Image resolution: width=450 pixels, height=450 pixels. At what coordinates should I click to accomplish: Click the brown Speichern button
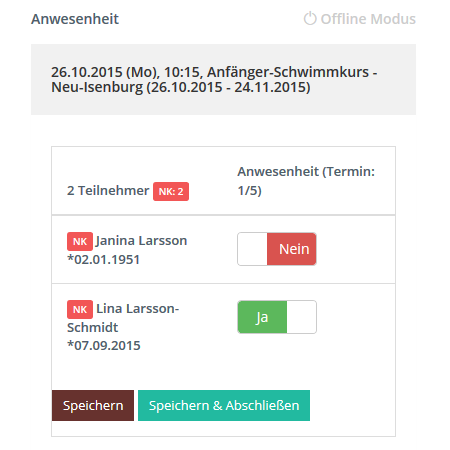(x=93, y=405)
